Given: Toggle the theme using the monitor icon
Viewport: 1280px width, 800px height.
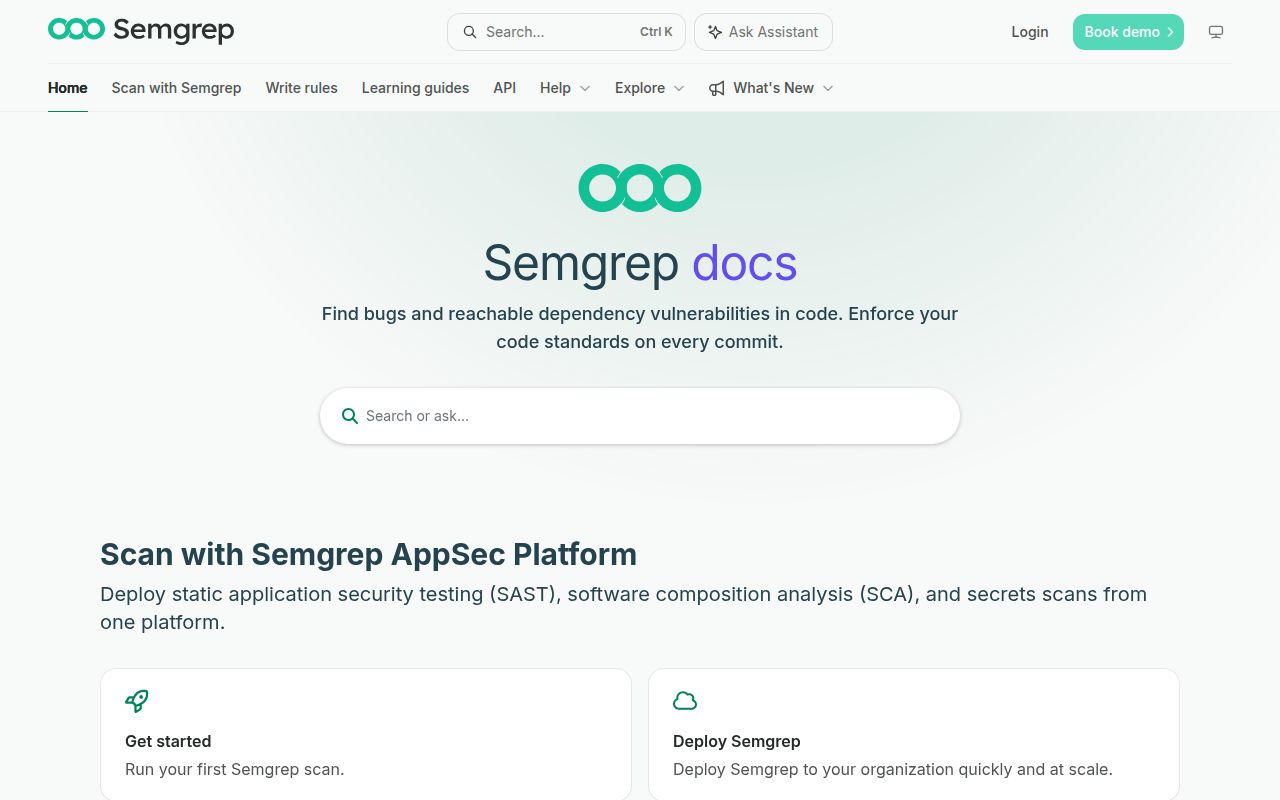Looking at the screenshot, I should [1216, 32].
